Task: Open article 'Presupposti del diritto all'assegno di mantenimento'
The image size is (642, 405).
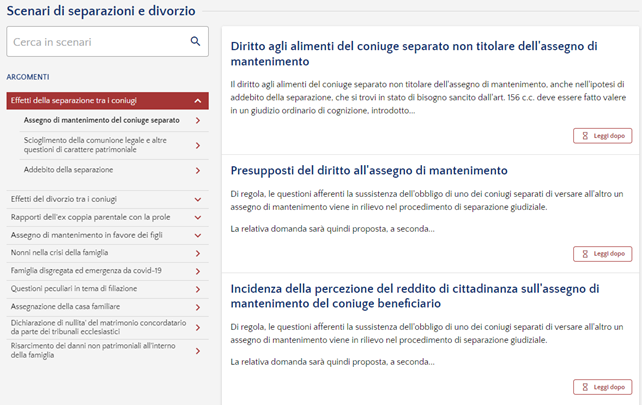Action: point(369,170)
